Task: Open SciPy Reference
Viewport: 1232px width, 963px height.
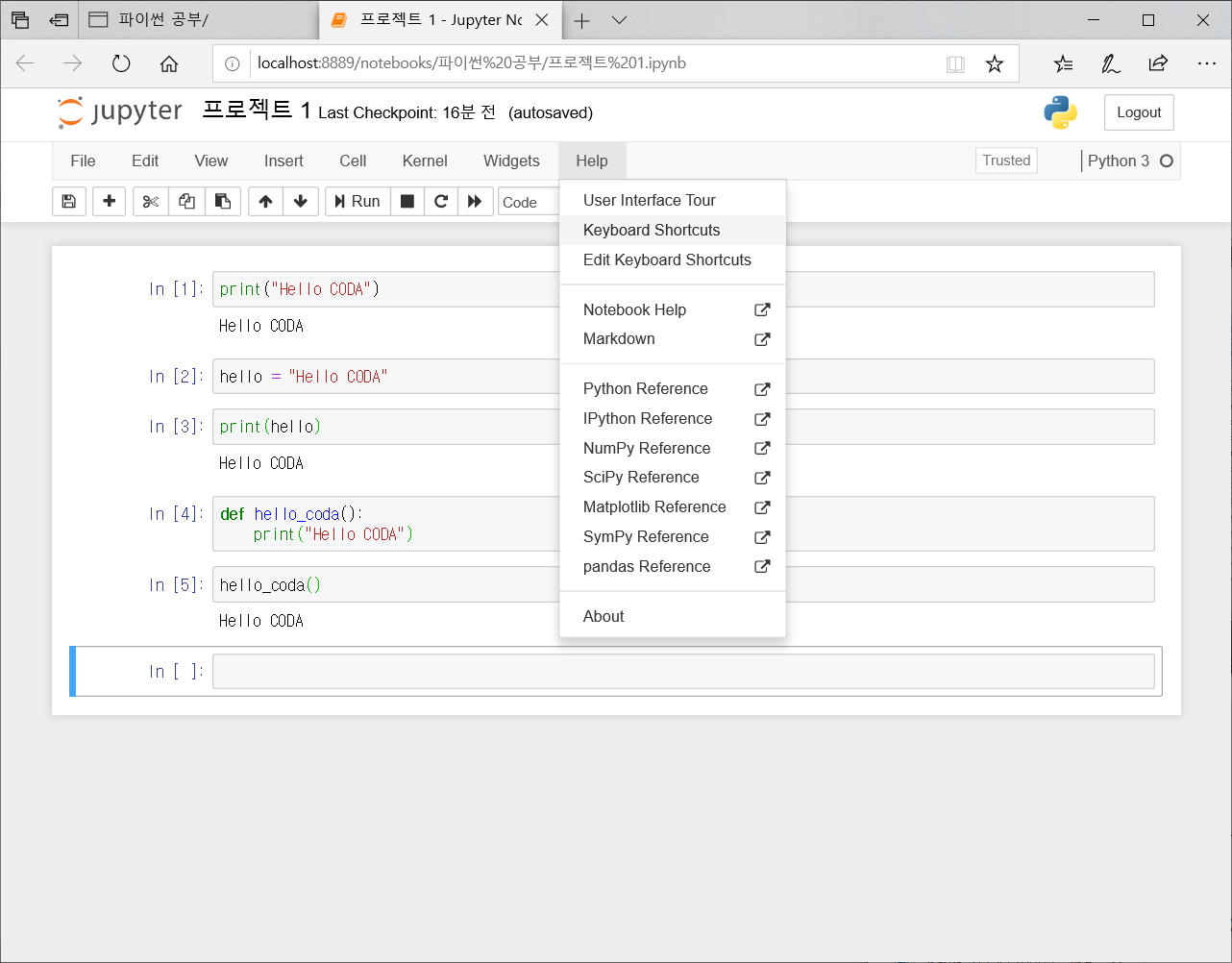Action: coord(673,478)
